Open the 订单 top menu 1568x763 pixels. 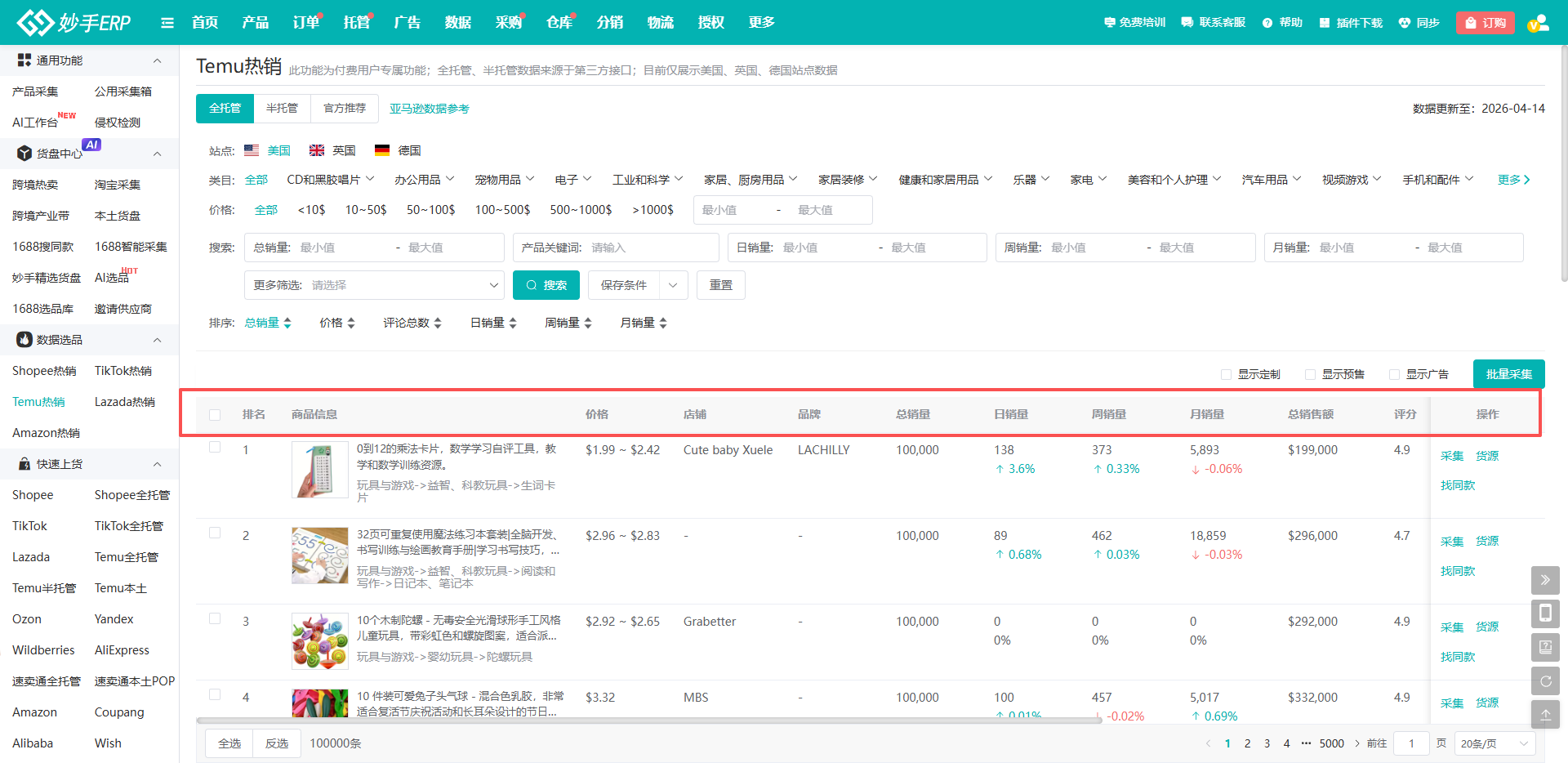click(x=306, y=23)
